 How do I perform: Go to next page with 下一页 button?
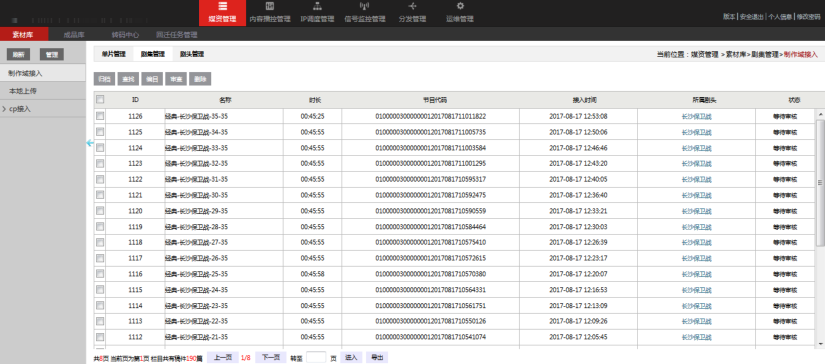click(270, 358)
